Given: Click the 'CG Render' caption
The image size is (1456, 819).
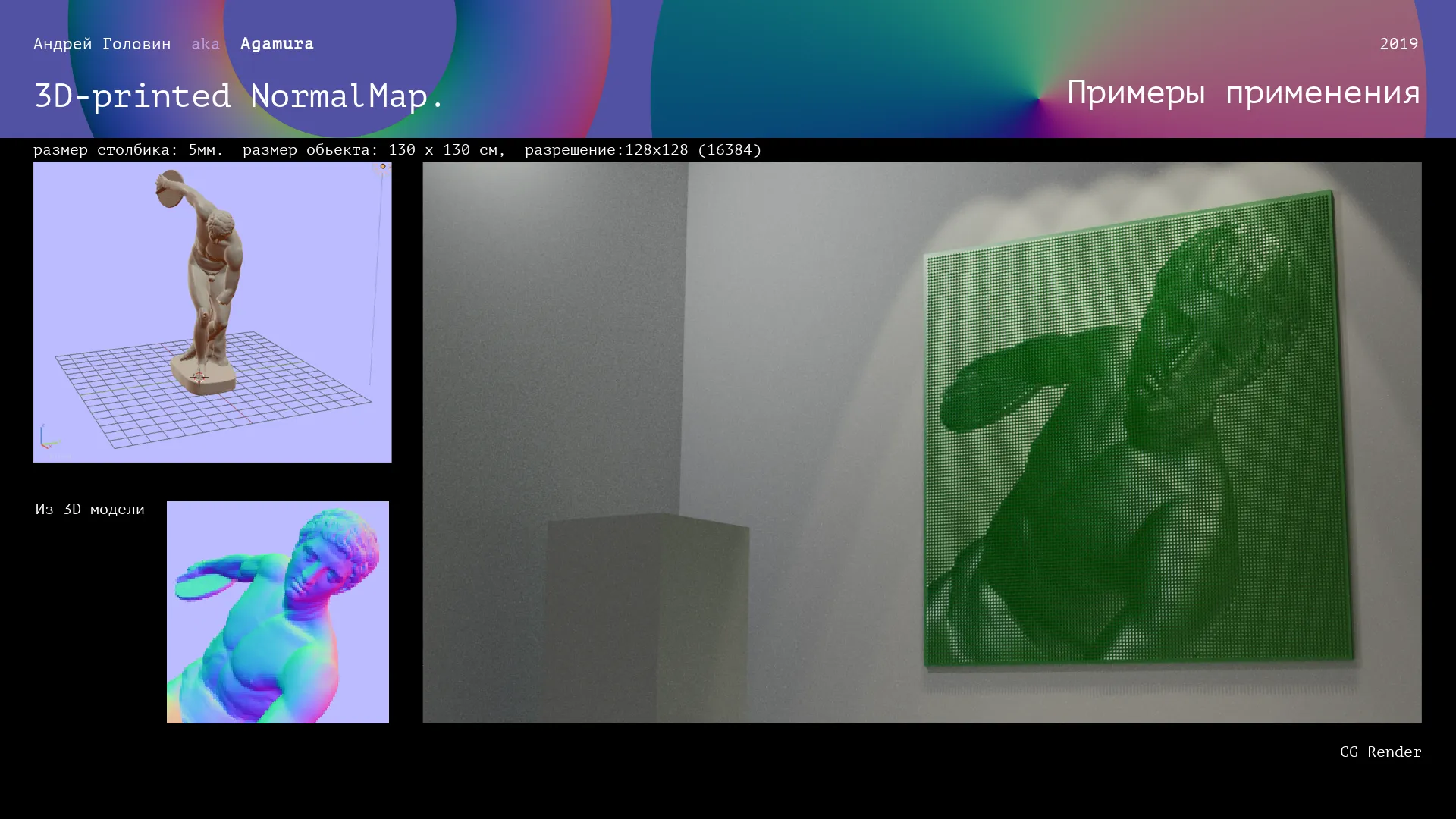Looking at the screenshot, I should click(x=1380, y=752).
